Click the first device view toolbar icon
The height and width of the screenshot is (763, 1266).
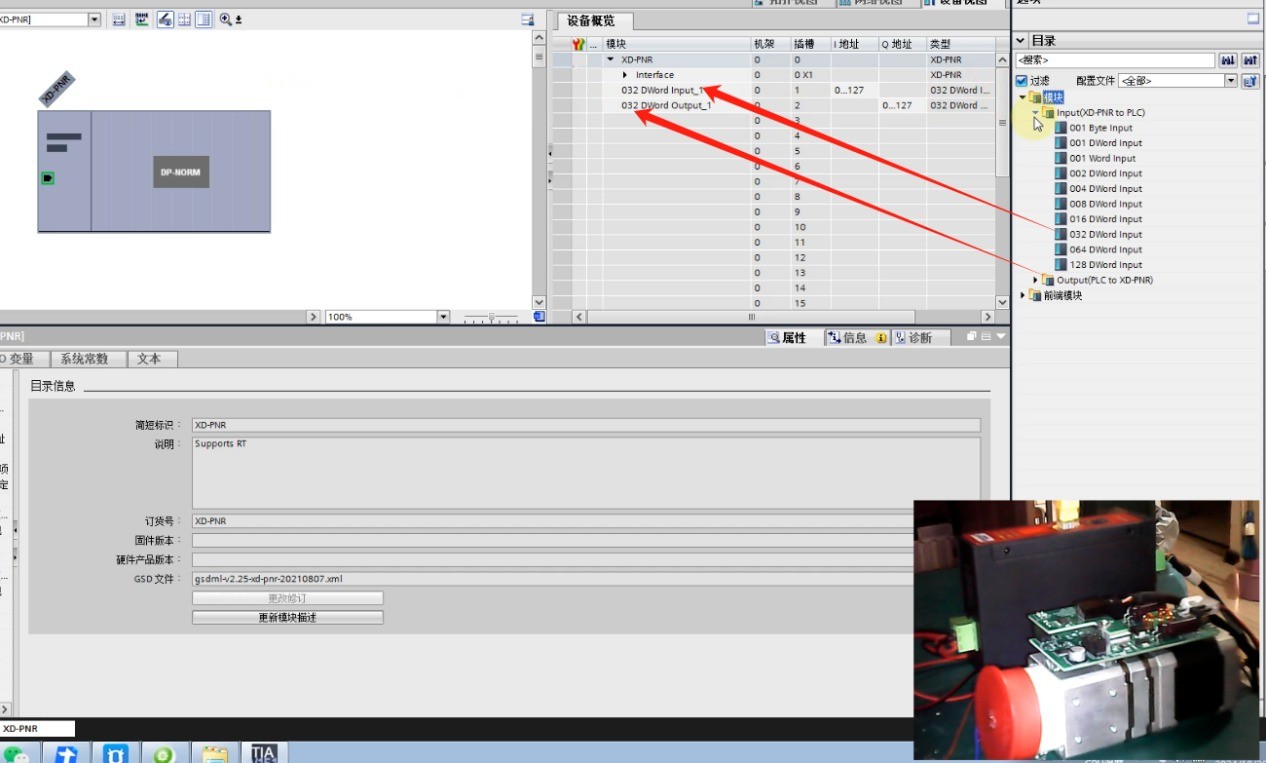pos(119,19)
